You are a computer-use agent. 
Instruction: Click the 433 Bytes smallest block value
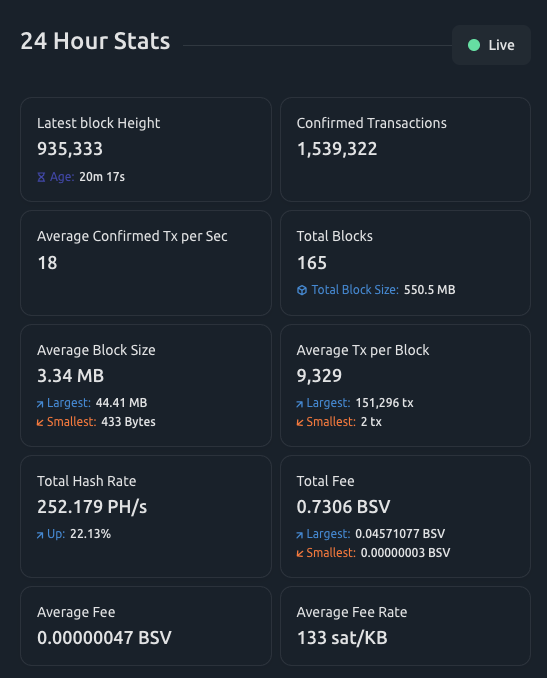[128, 422]
